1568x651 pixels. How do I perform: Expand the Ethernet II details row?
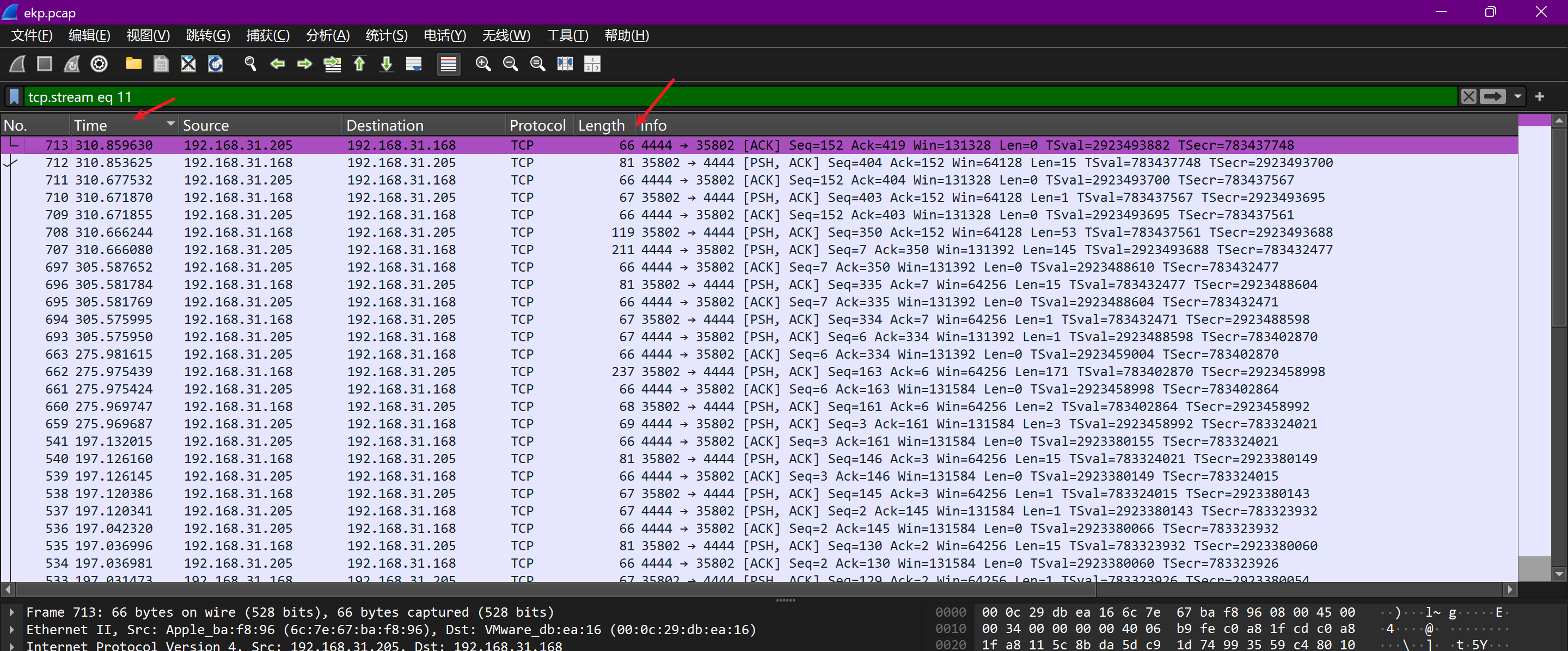(x=11, y=629)
